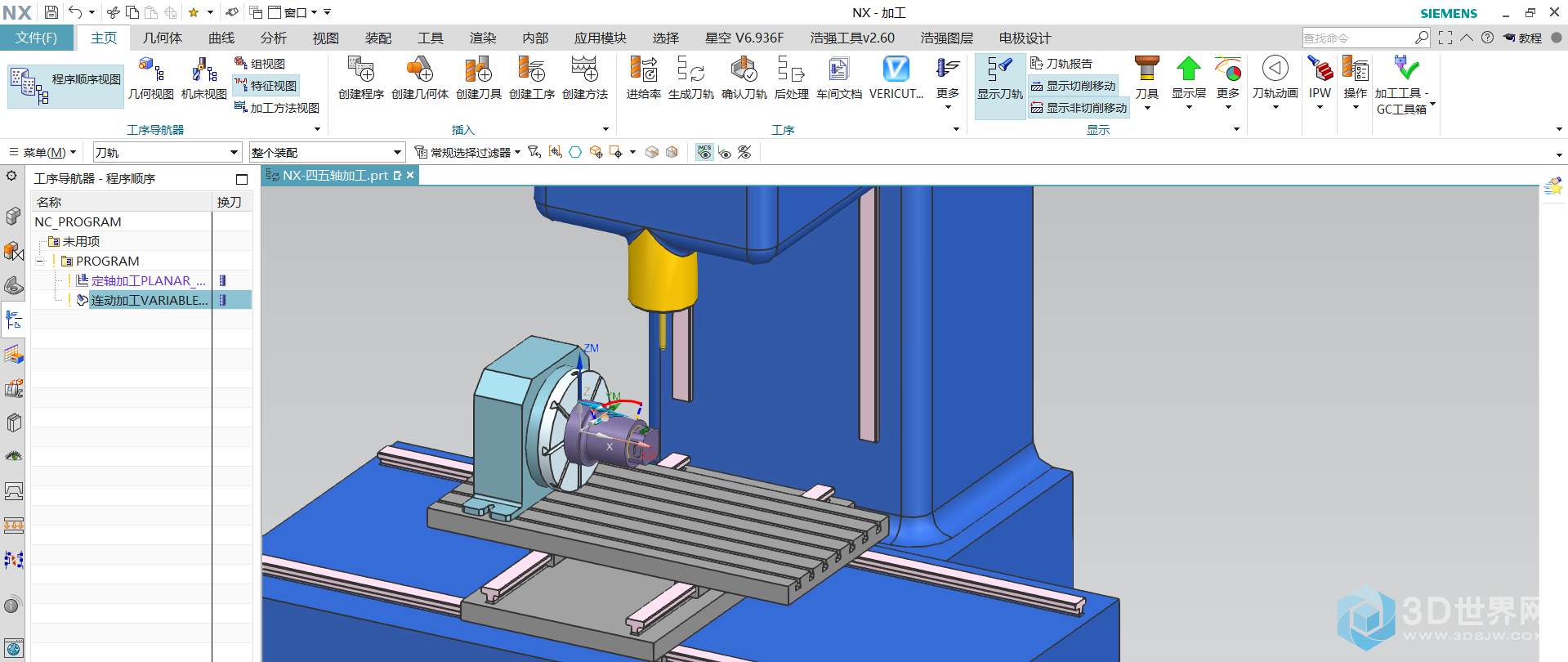Click 加工方法视图 (Machining Method View)
Viewport: 1568px width, 662px height.
click(277, 108)
